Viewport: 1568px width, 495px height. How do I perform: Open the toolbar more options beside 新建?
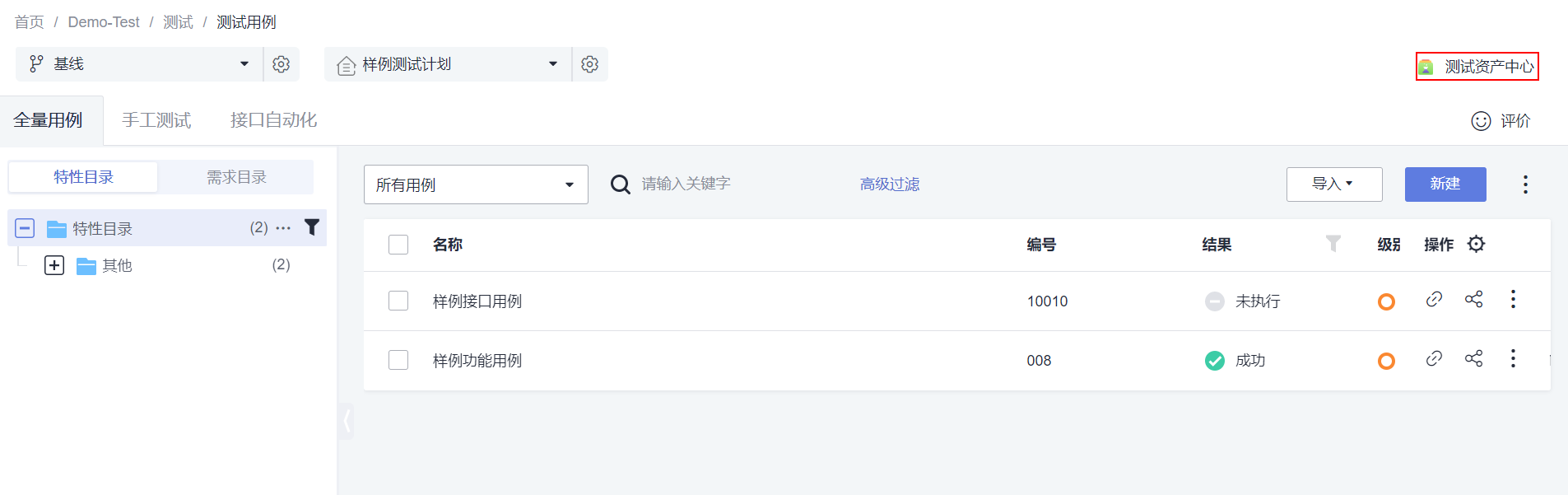pos(1525,184)
